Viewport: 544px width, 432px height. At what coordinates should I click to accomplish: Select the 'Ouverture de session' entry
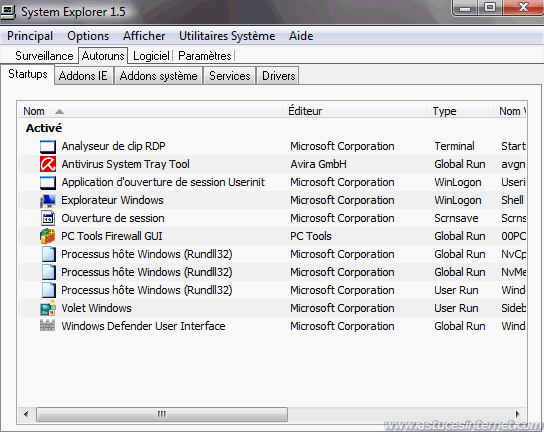tap(113, 218)
